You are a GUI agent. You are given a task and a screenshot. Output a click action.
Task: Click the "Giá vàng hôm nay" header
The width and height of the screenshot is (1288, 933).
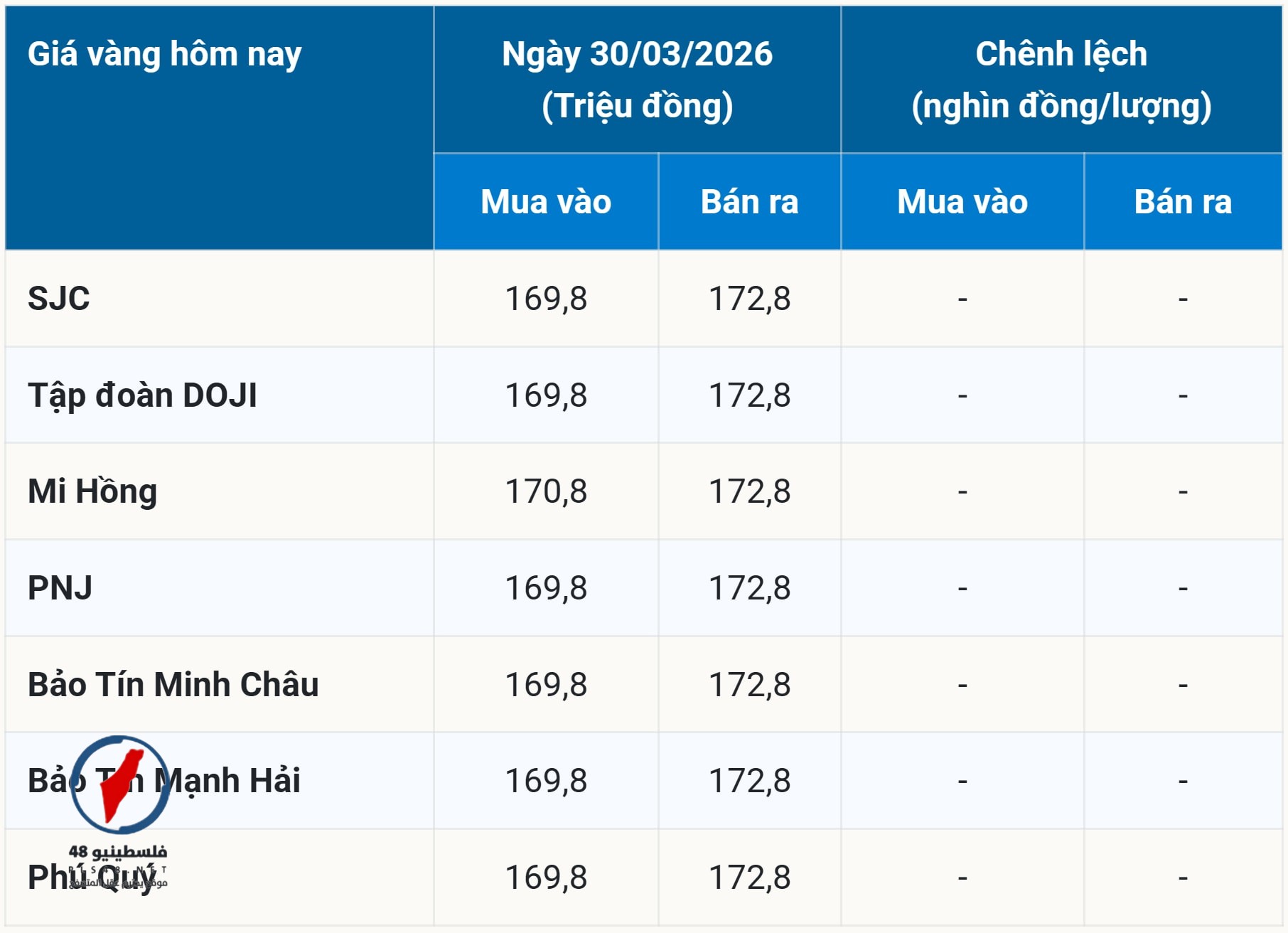(x=164, y=55)
